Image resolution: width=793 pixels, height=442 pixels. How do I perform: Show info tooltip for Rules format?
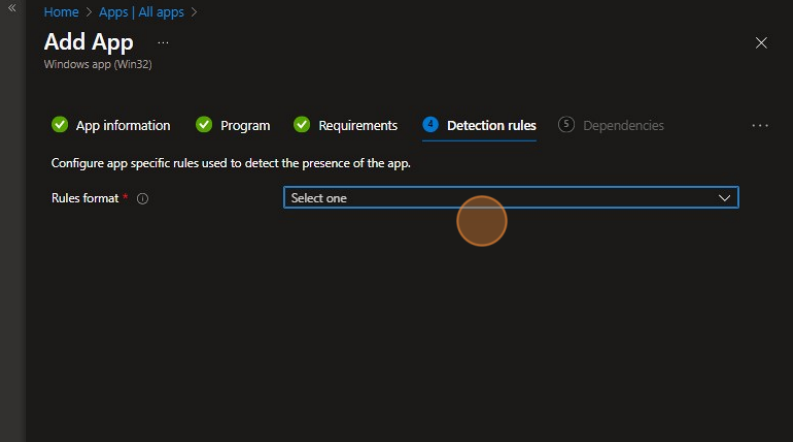click(x=142, y=199)
